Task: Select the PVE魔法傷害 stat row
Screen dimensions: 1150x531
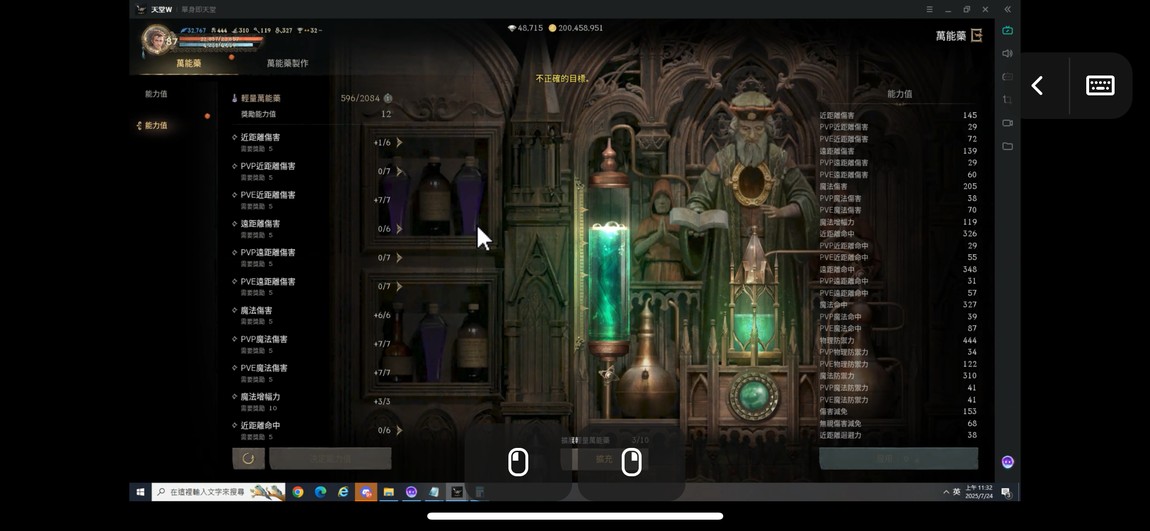Action: pos(317,373)
